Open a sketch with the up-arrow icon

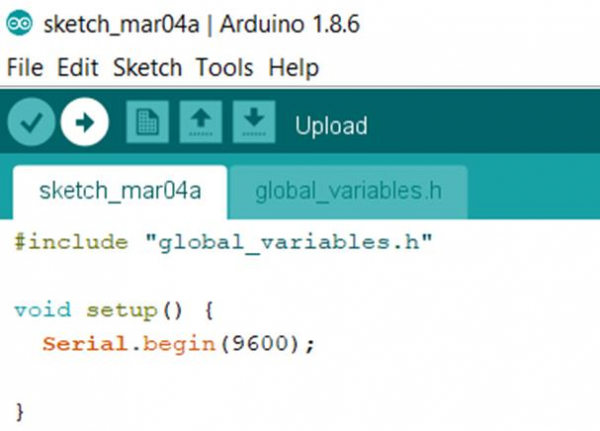(x=201, y=122)
